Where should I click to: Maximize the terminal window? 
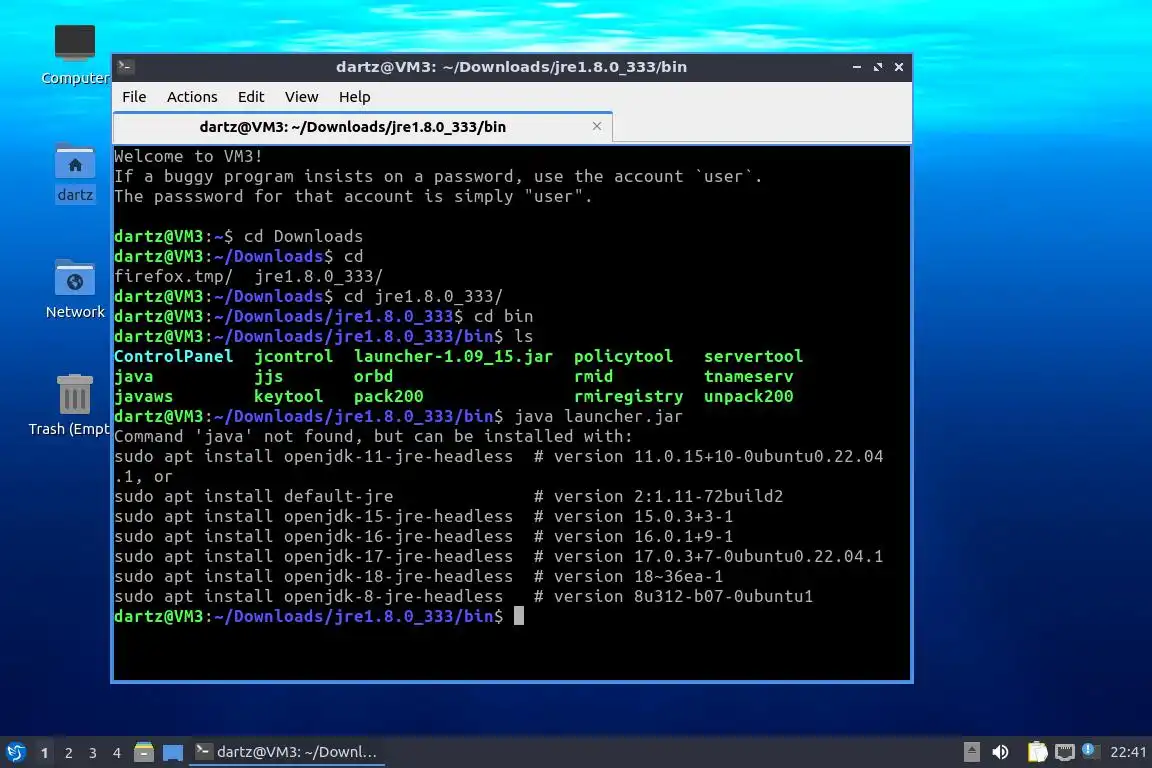[x=878, y=67]
